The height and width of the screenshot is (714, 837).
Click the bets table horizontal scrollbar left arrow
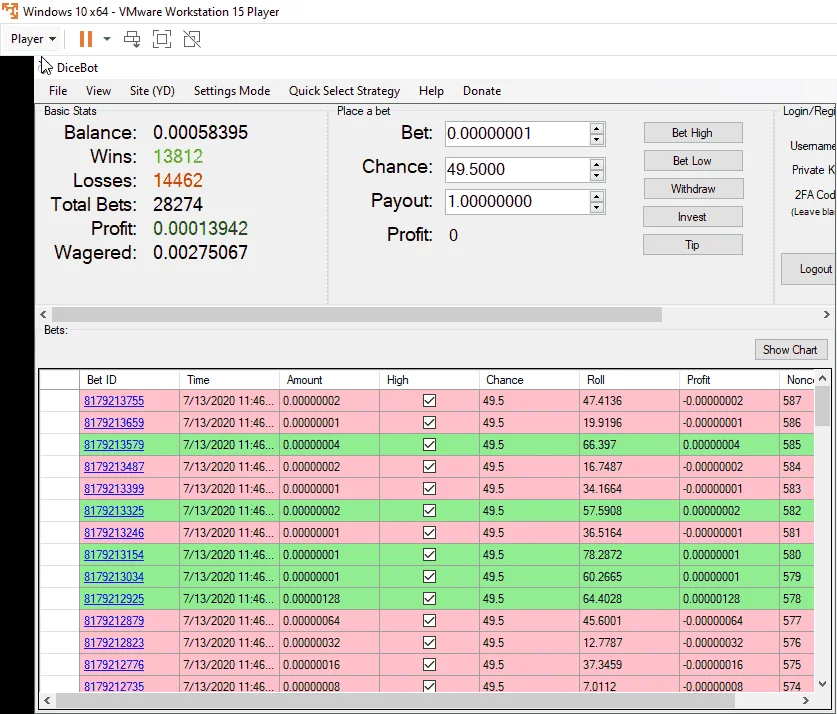pyautogui.click(x=47, y=700)
